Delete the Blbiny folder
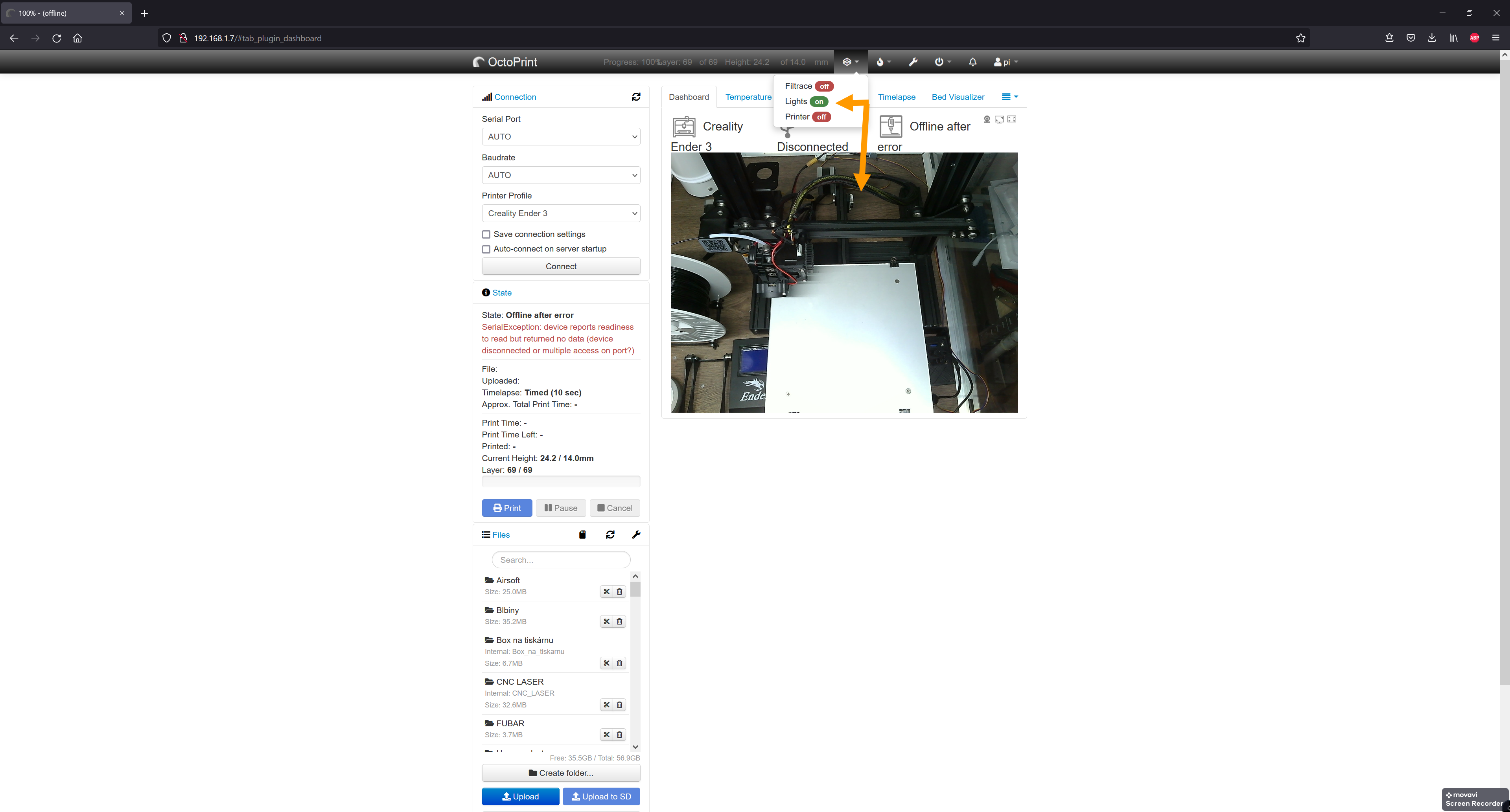Image resolution: width=1510 pixels, height=812 pixels. pos(620,622)
